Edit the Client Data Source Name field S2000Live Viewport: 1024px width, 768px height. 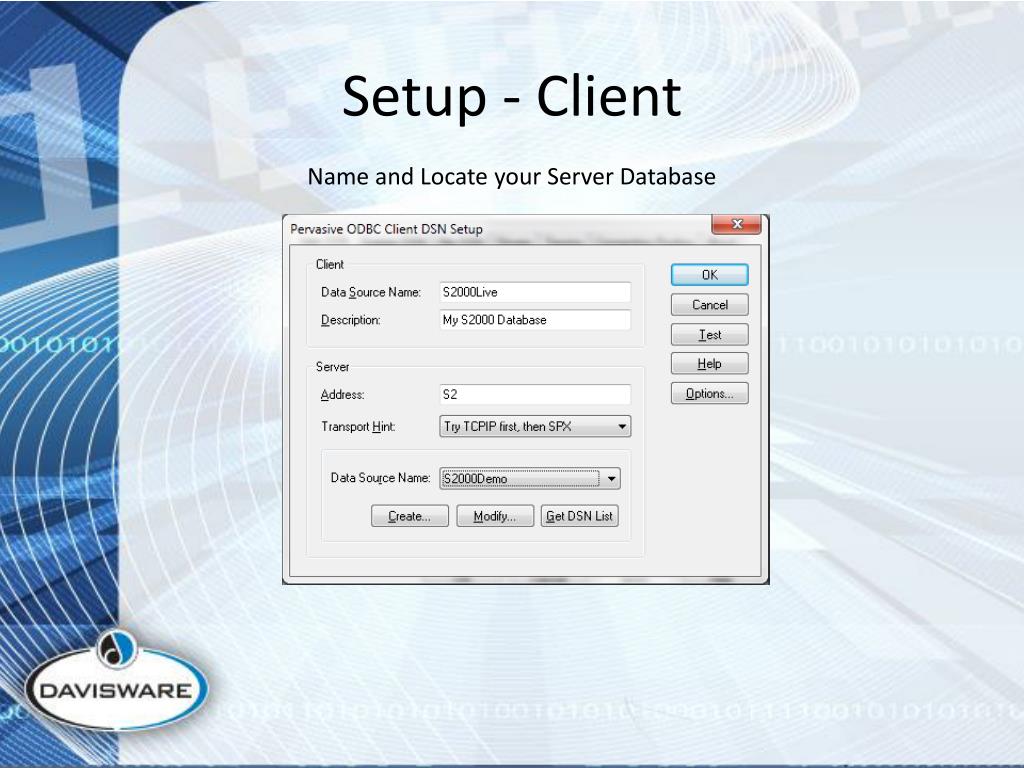(x=535, y=292)
